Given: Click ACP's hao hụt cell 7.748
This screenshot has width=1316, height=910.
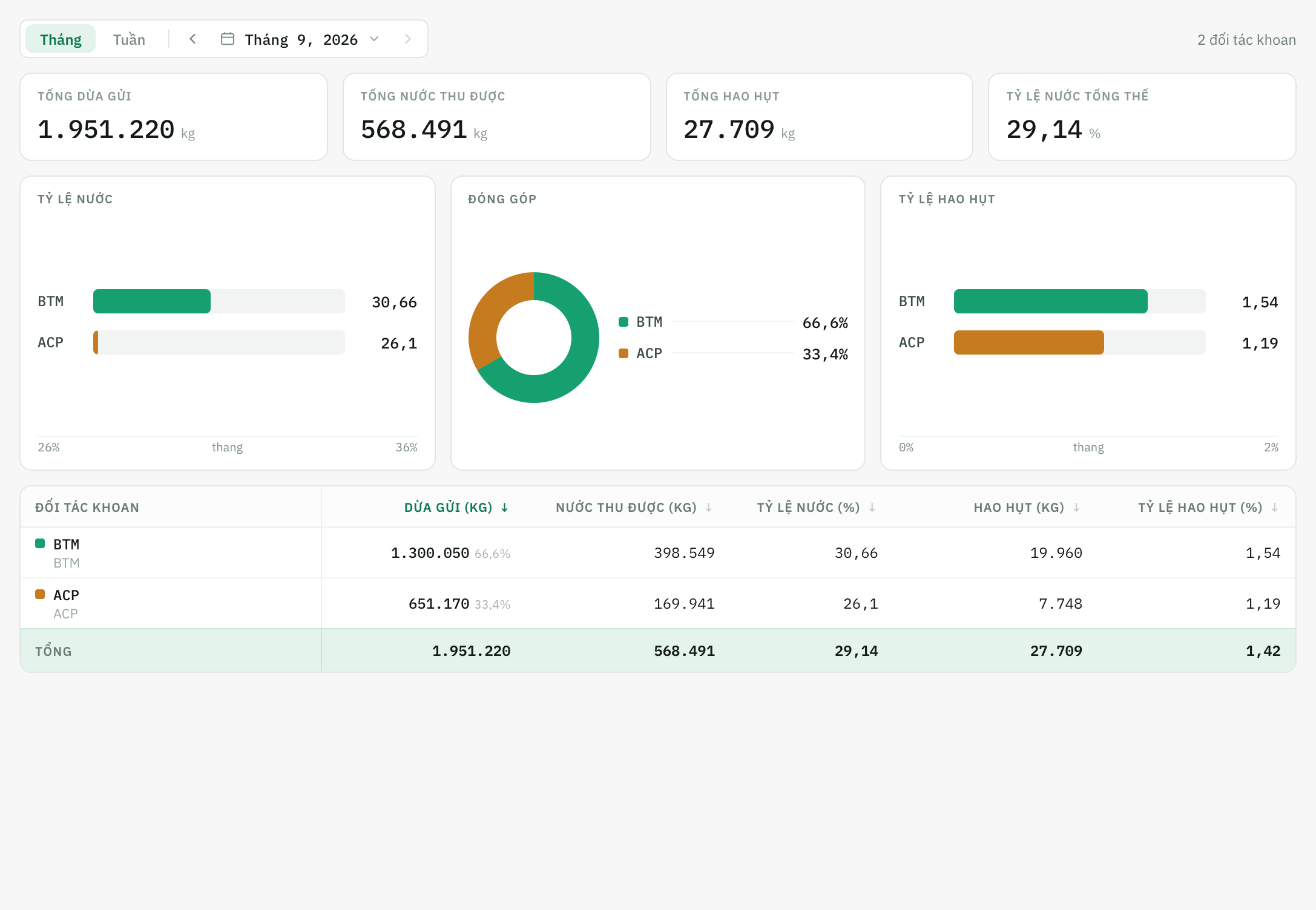Looking at the screenshot, I should tap(1061, 604).
